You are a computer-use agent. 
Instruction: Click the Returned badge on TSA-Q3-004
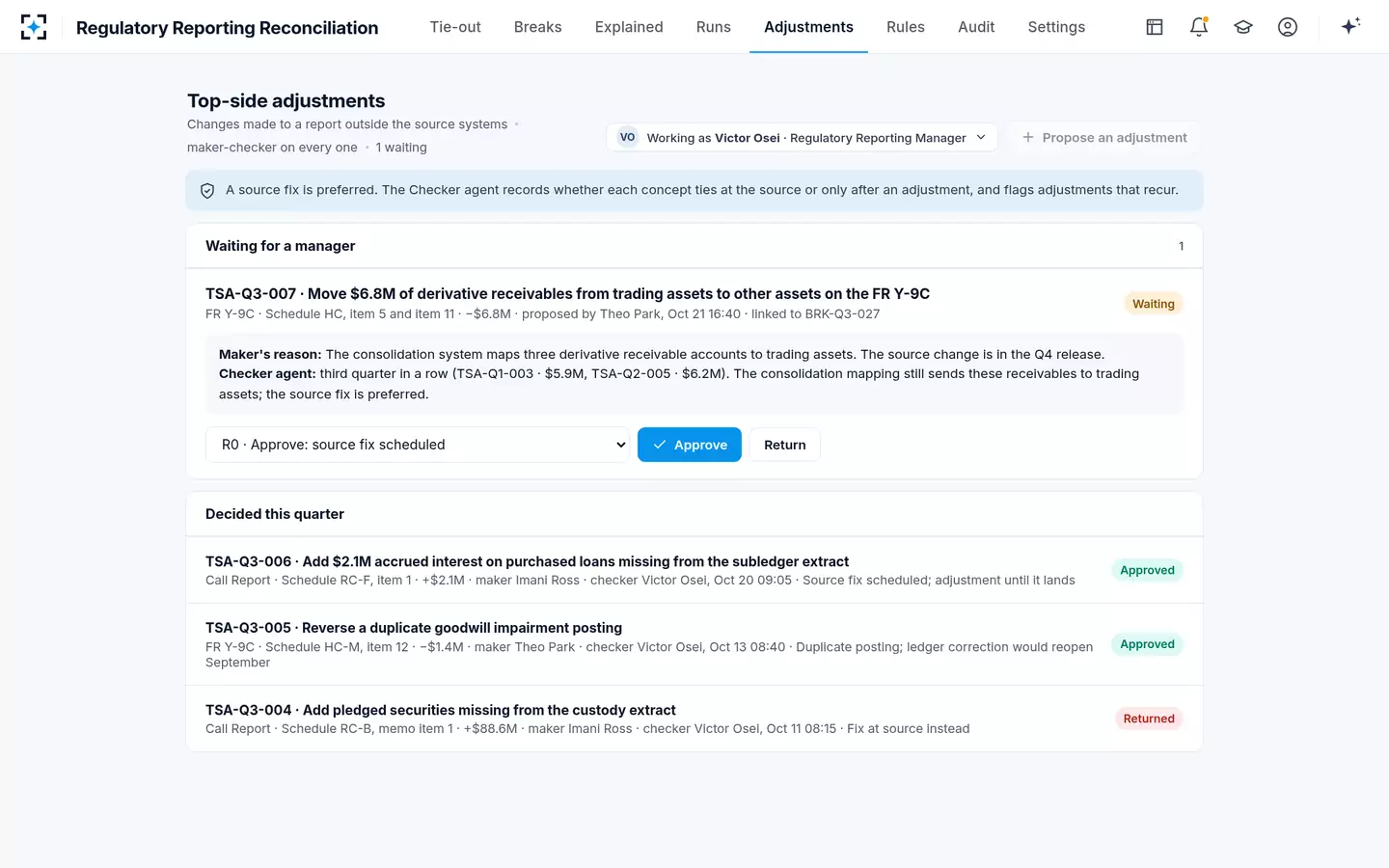pos(1149,719)
